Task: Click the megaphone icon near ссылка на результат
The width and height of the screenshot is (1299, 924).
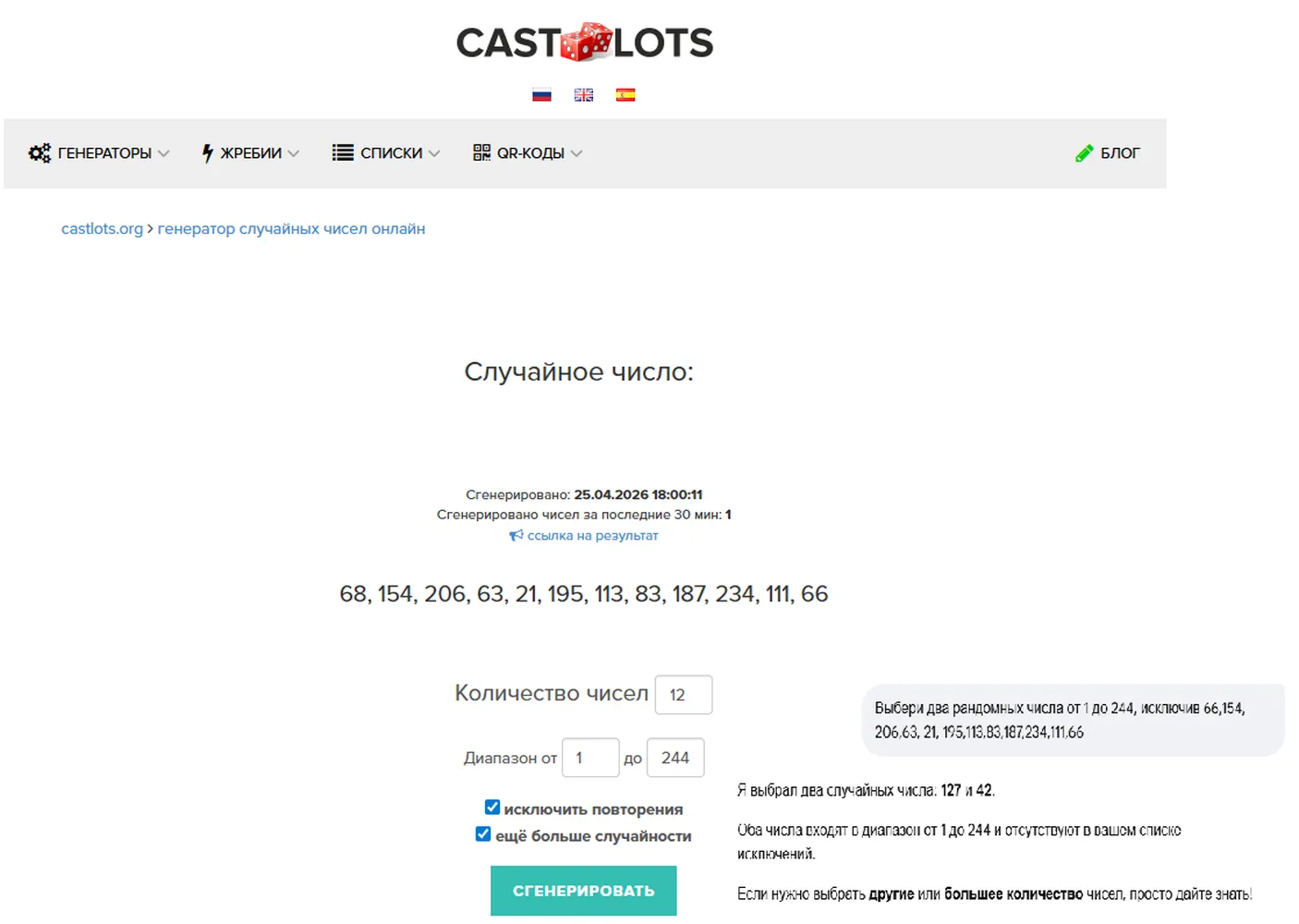Action: click(516, 536)
